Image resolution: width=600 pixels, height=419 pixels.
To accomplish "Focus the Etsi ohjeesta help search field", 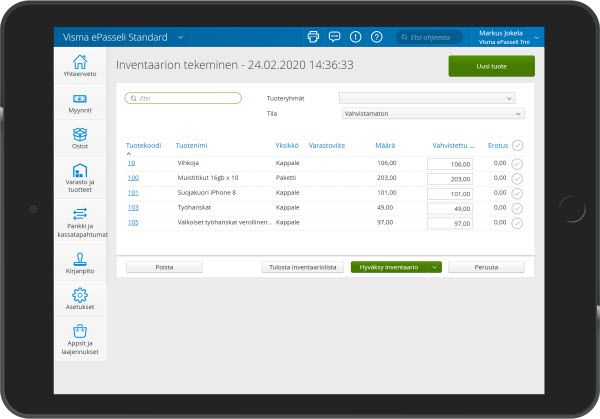I will [429, 37].
